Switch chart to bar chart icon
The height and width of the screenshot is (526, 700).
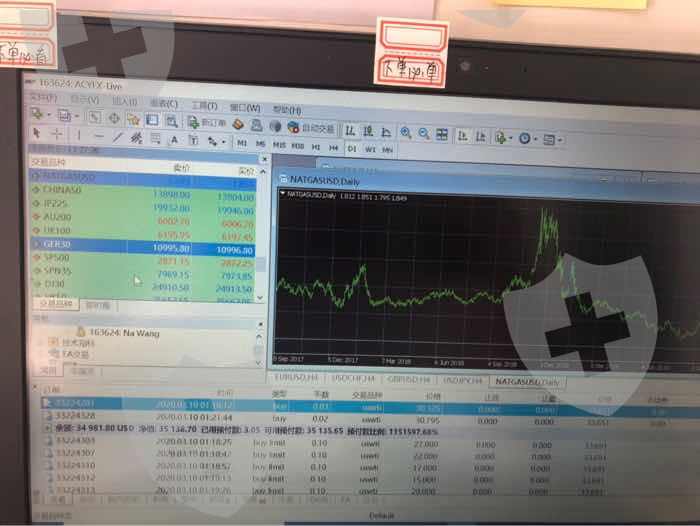[350, 130]
